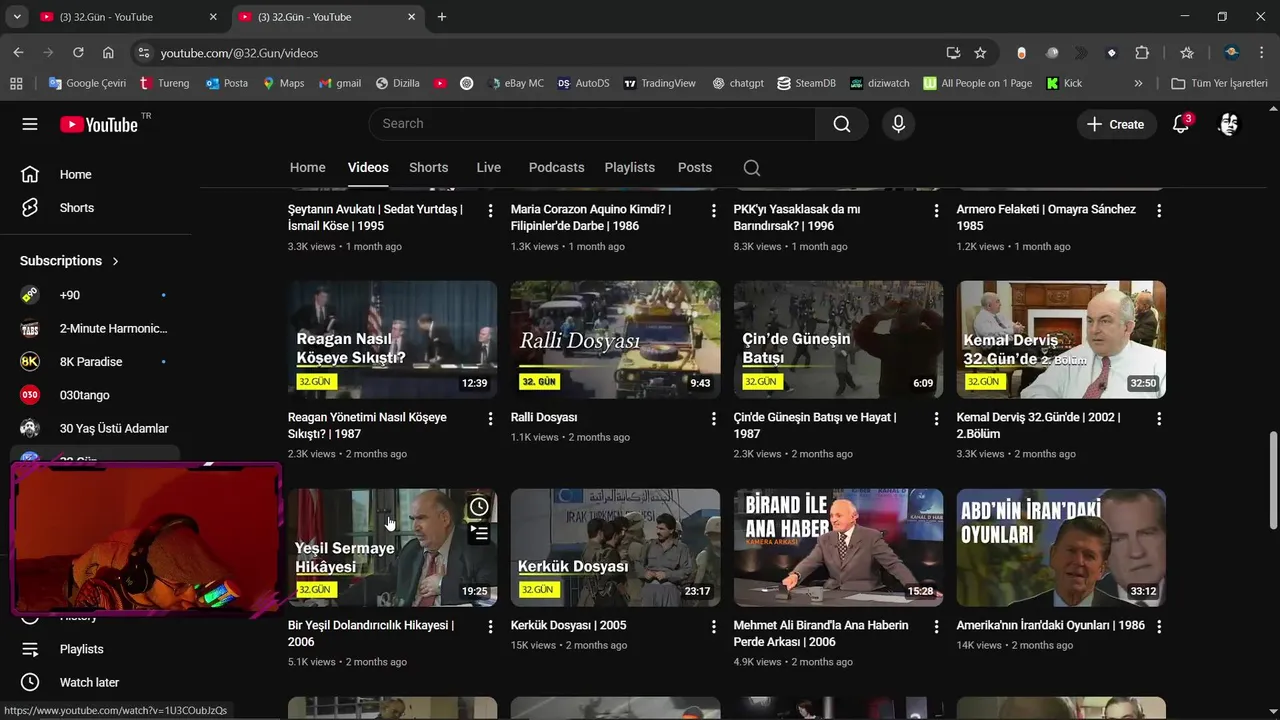
Task: Go to browser home page
Action: 108,53
